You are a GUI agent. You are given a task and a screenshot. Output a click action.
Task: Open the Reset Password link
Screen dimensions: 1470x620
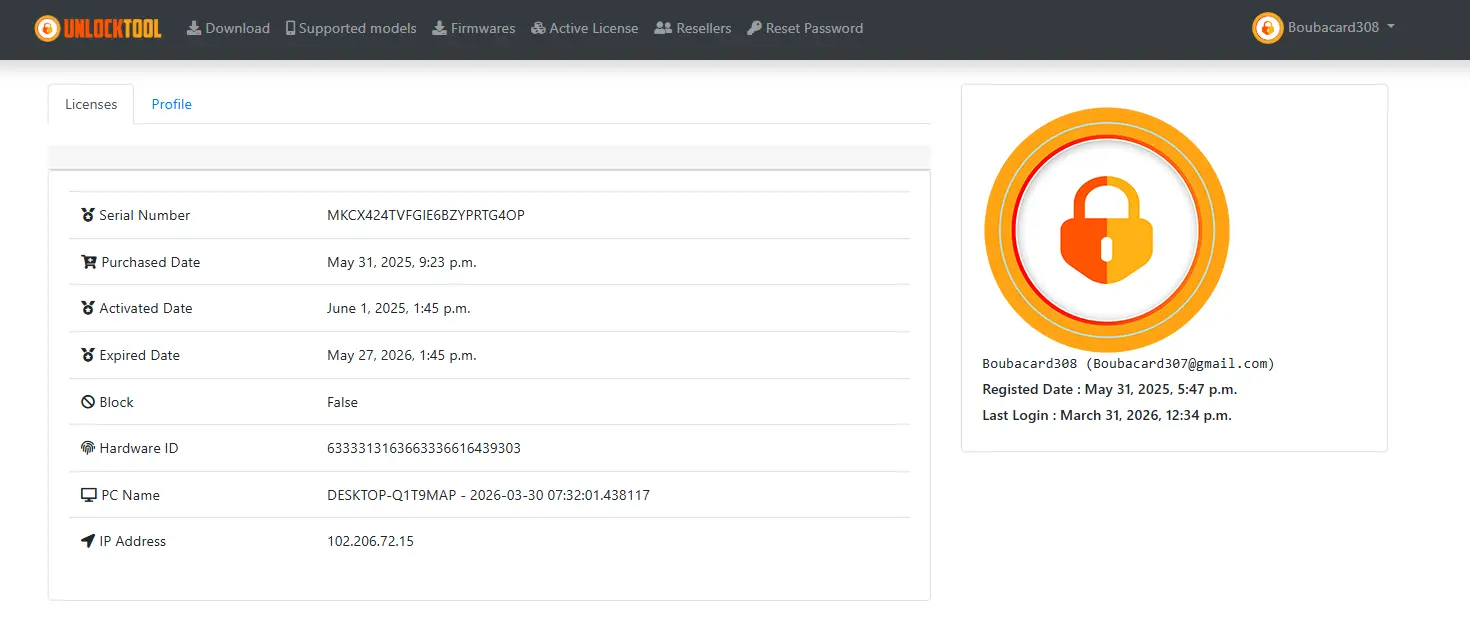(805, 28)
